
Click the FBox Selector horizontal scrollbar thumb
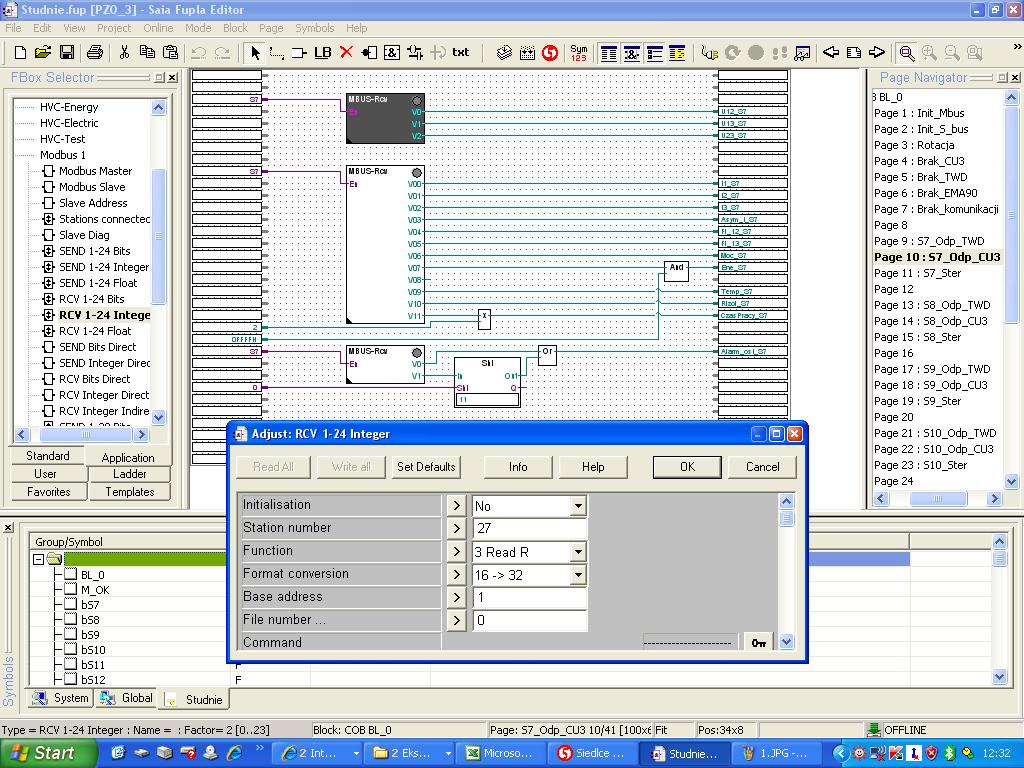(x=86, y=434)
